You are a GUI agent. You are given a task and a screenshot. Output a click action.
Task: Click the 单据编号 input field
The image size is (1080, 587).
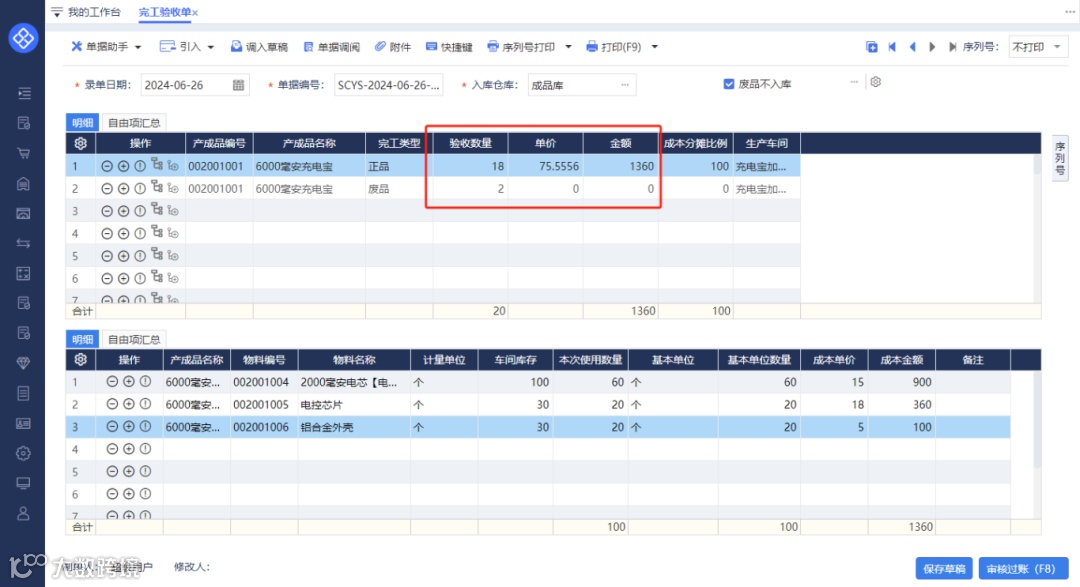coord(388,85)
